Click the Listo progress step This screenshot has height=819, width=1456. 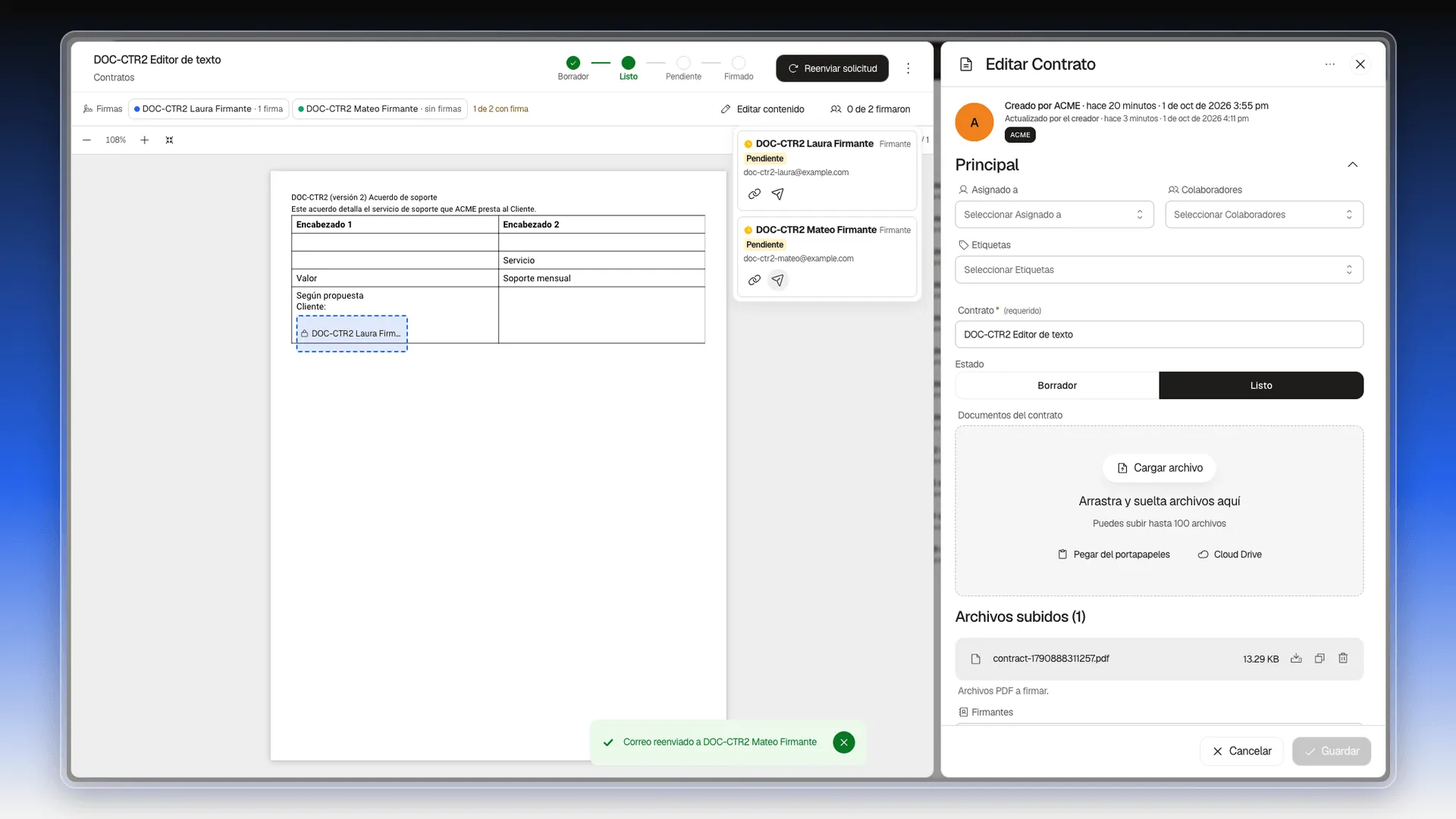point(628,67)
